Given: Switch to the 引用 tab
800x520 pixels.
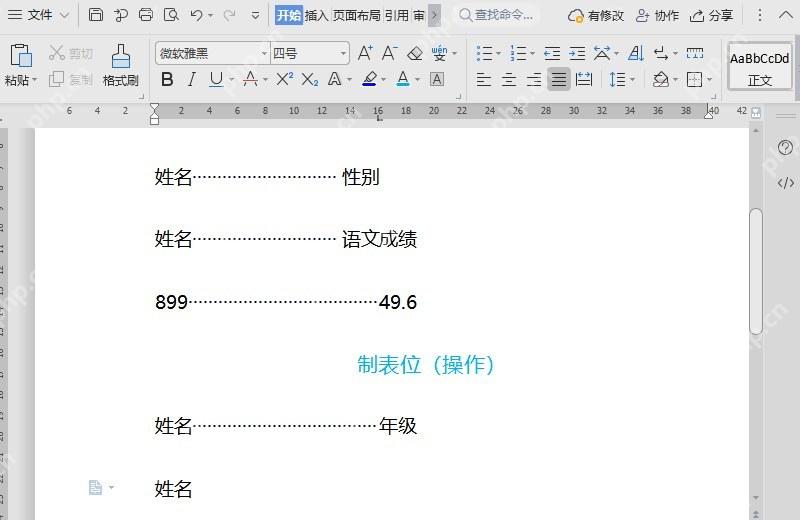Looking at the screenshot, I should [396, 15].
